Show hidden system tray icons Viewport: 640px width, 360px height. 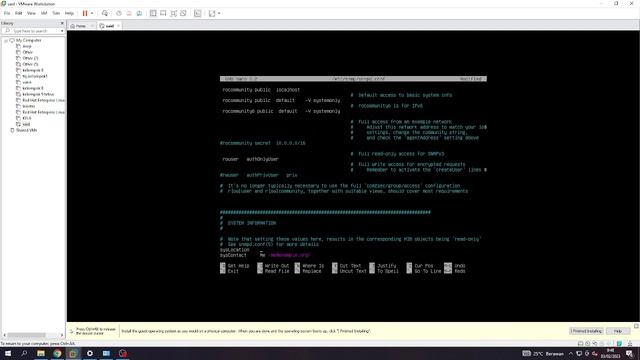pos(571,353)
